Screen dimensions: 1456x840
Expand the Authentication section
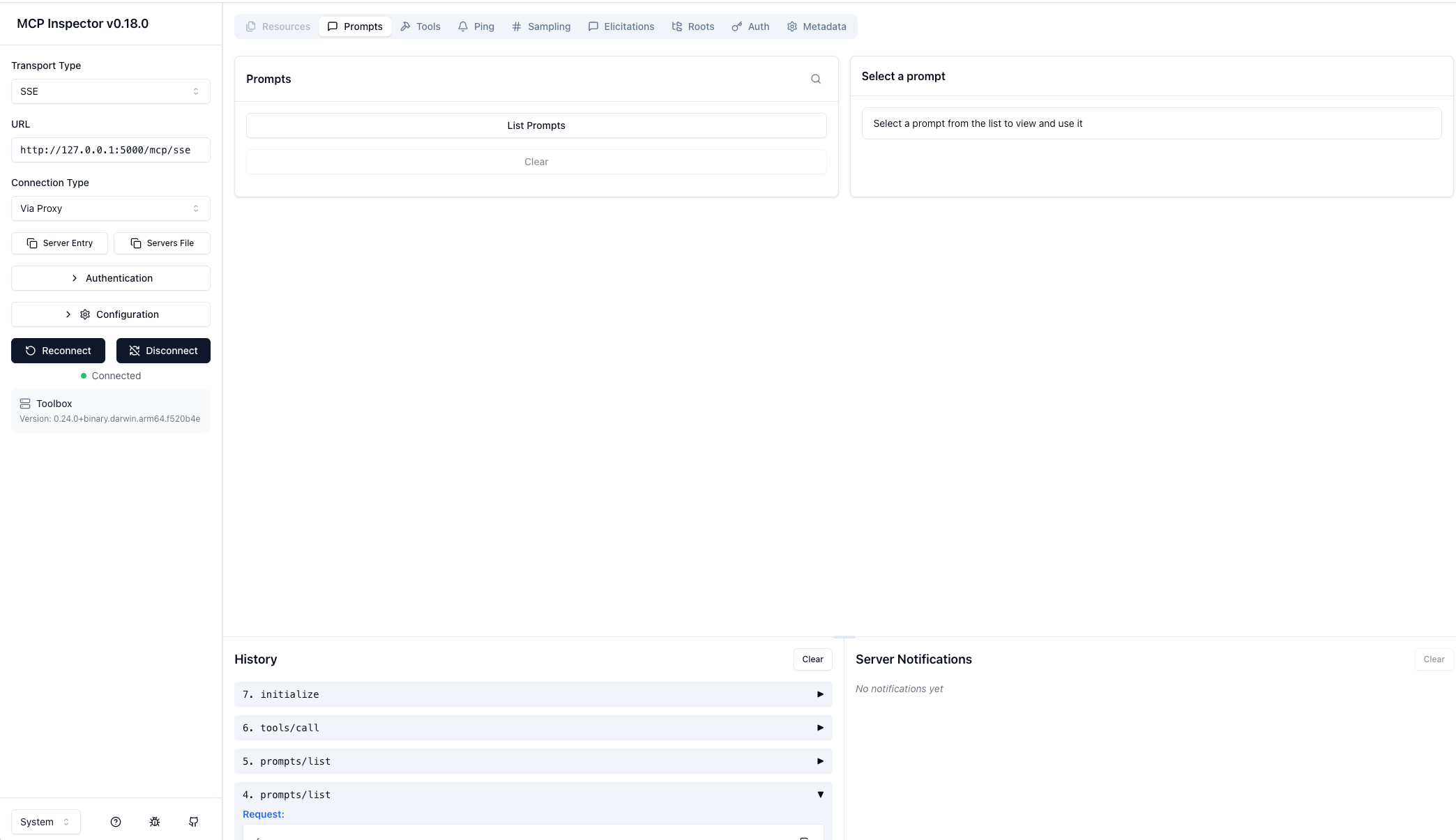pyautogui.click(x=110, y=278)
